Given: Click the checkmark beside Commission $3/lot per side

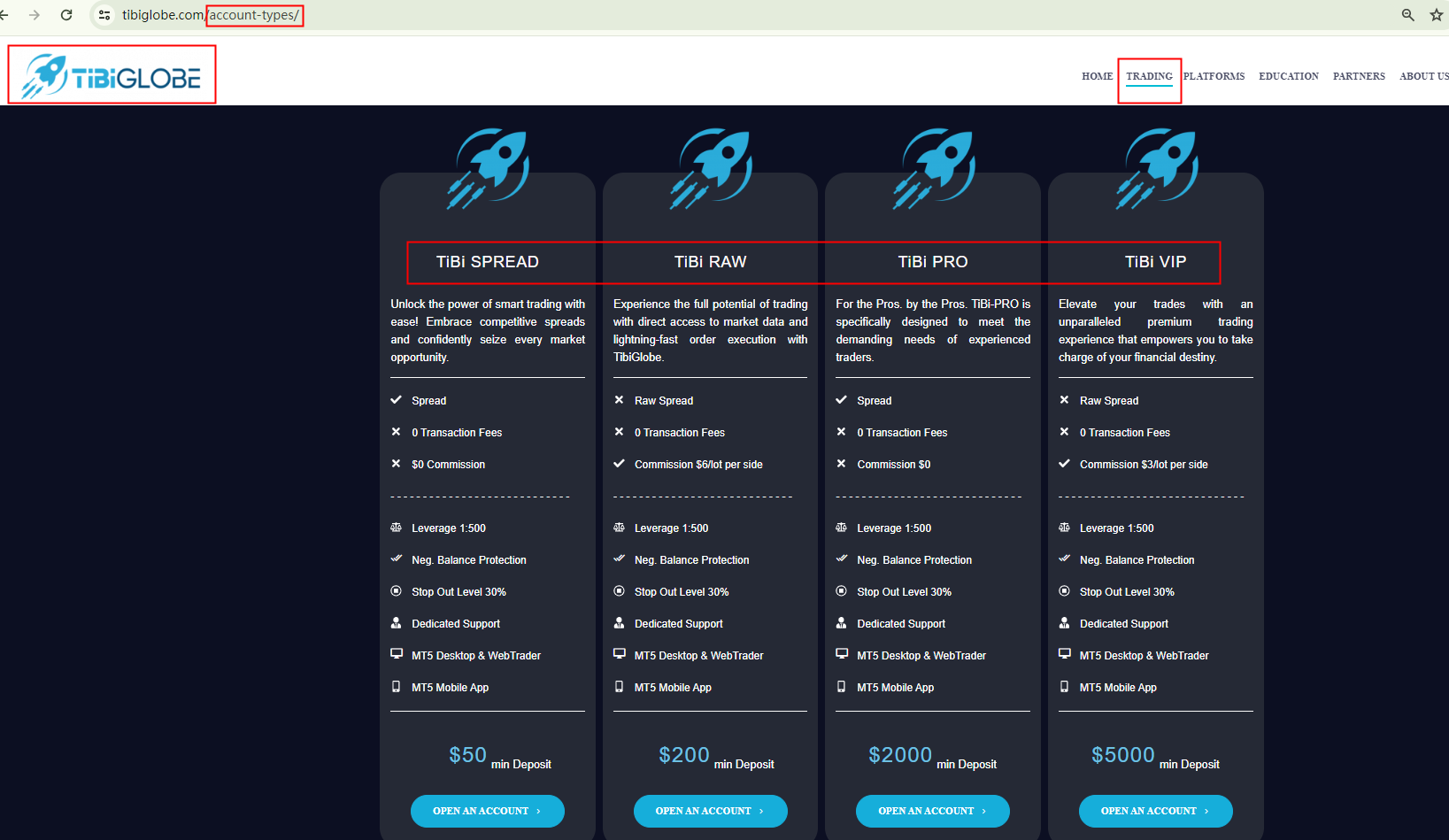Looking at the screenshot, I should pyautogui.click(x=1064, y=464).
